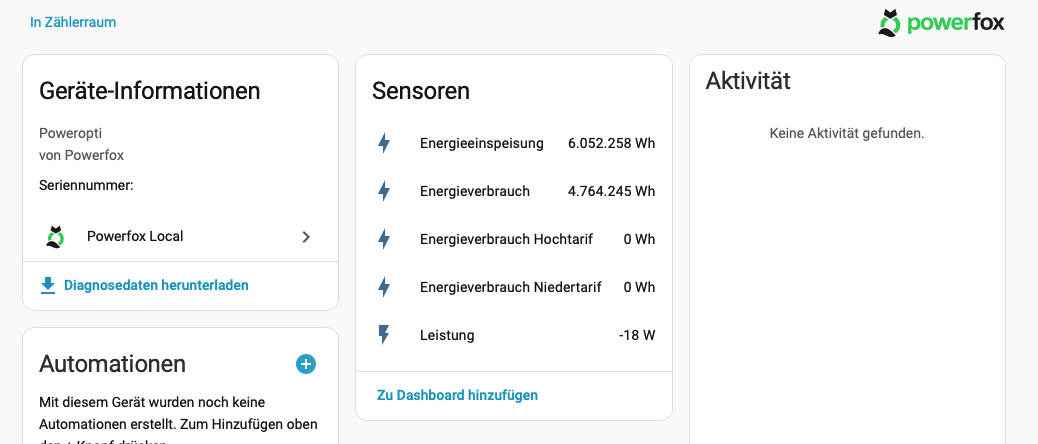Expand the Powerfox Local chevron arrow
1038x444 pixels.
pyautogui.click(x=306, y=237)
